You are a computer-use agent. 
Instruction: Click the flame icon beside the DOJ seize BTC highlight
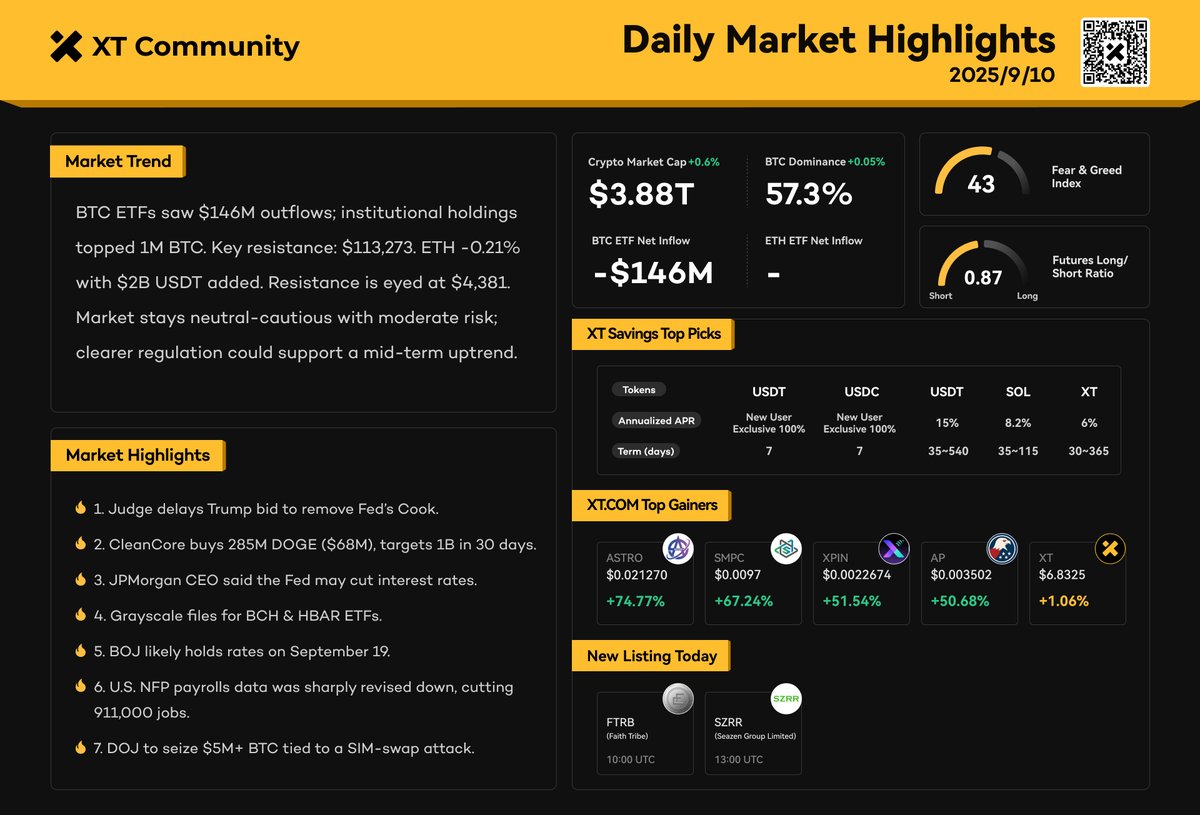(80, 748)
